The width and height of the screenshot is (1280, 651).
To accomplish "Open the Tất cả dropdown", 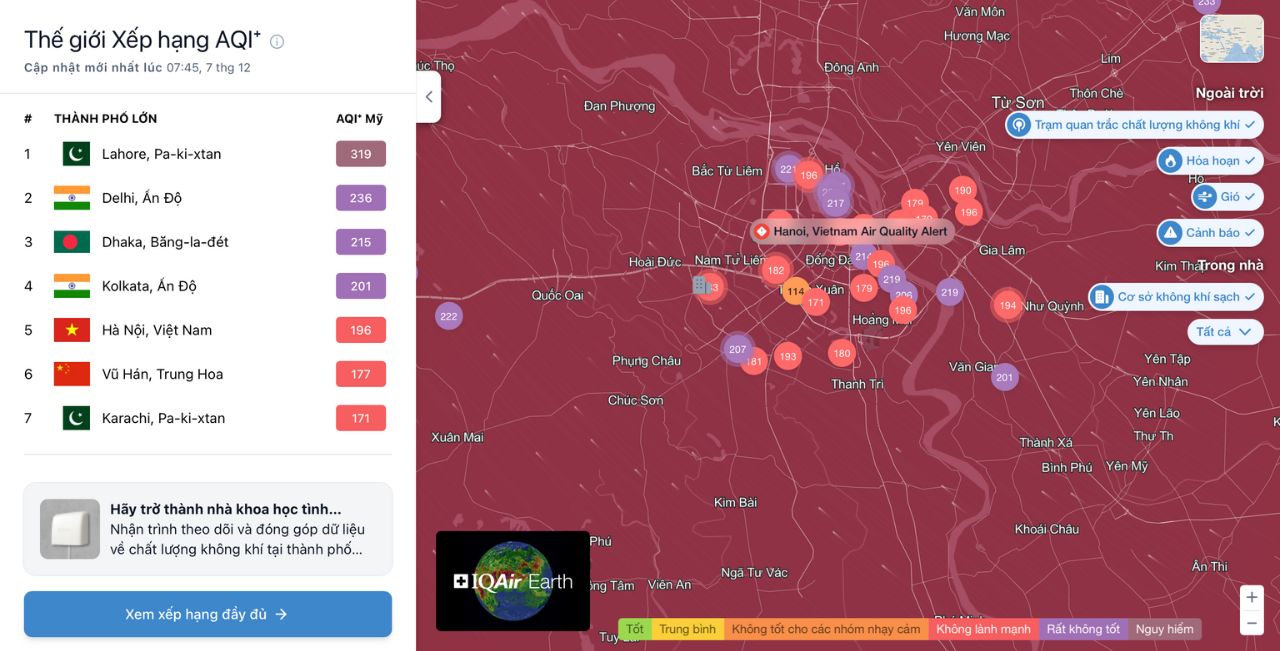I will 1224,332.
